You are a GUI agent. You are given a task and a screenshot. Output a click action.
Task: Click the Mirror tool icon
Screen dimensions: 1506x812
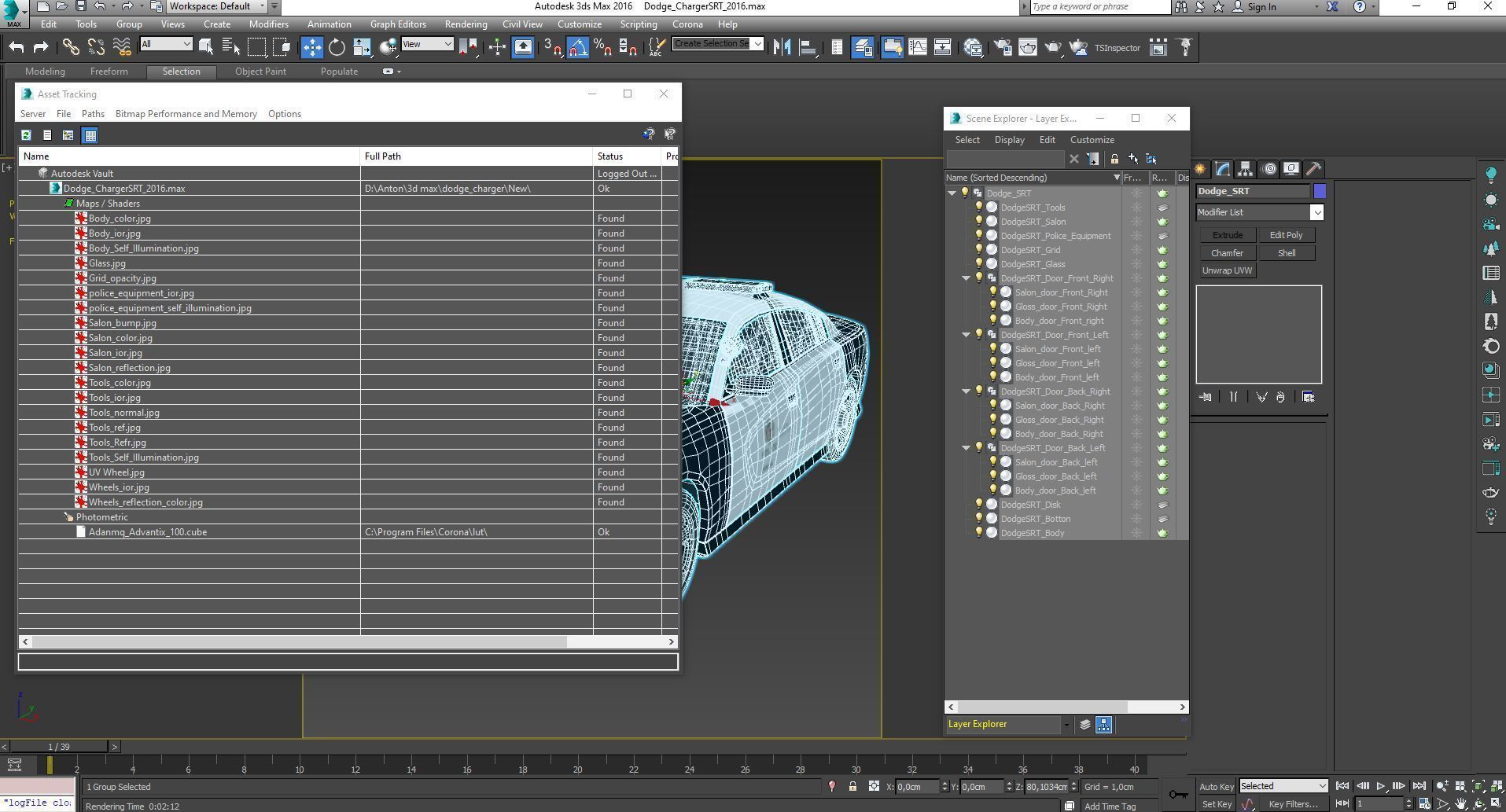pyautogui.click(x=781, y=47)
